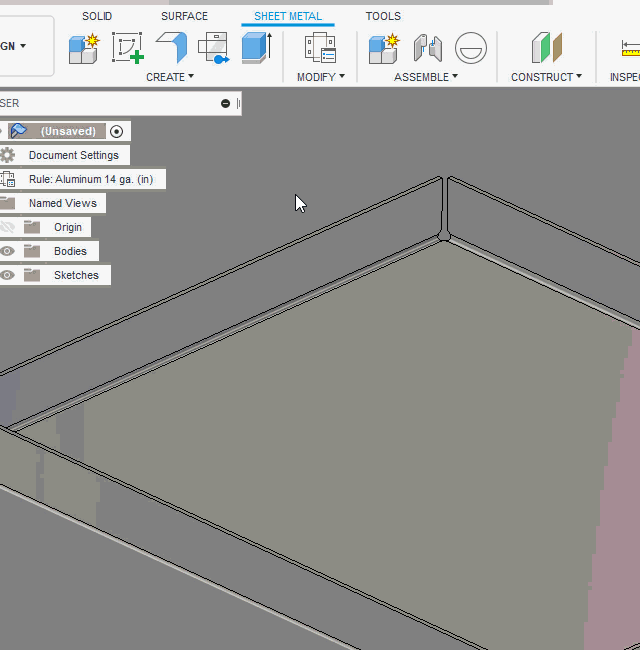Show the hidden Origin folder
This screenshot has width=640, height=650.
pos(8,227)
